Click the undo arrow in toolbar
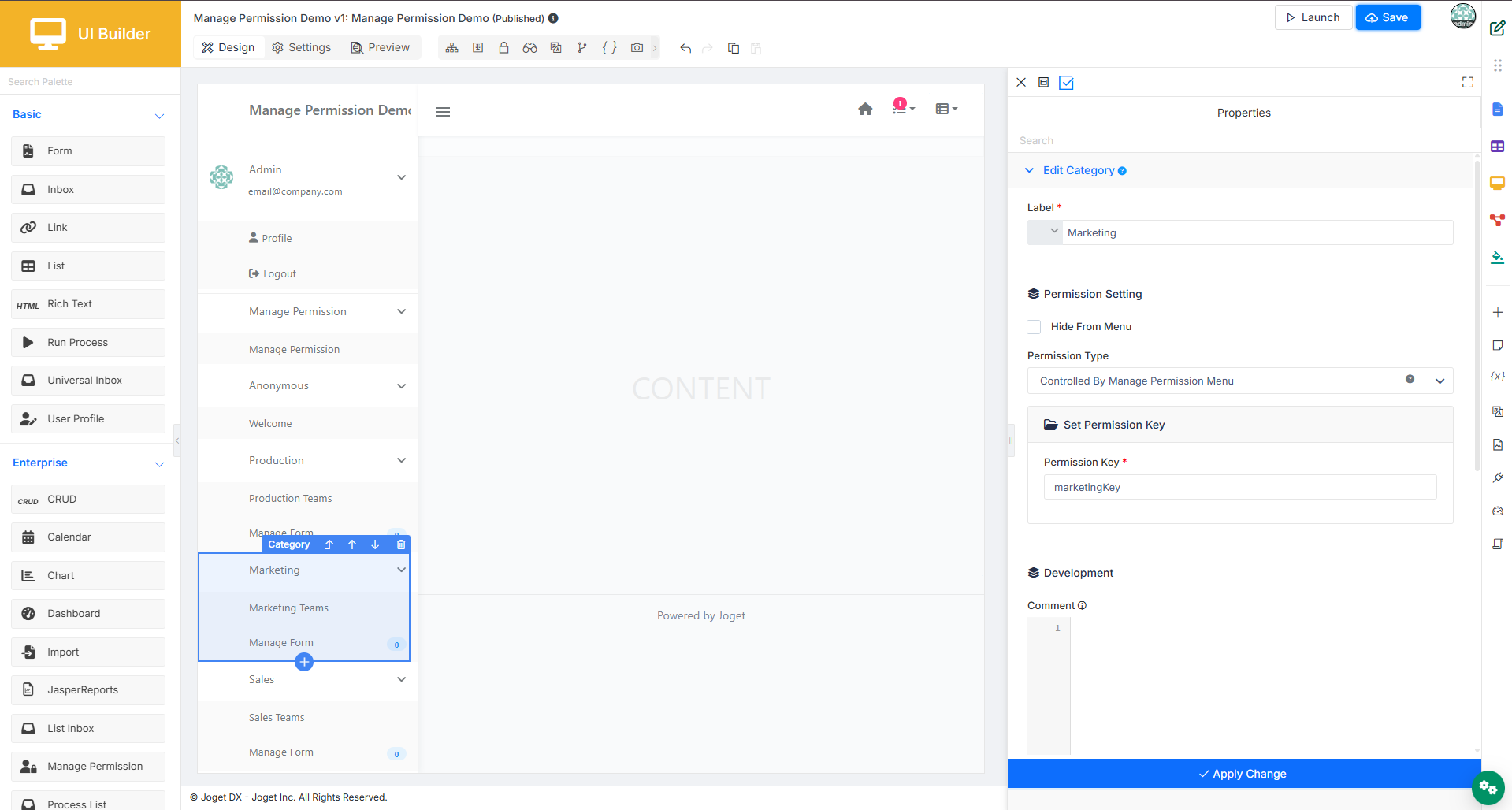The width and height of the screenshot is (1512, 810). coord(685,48)
